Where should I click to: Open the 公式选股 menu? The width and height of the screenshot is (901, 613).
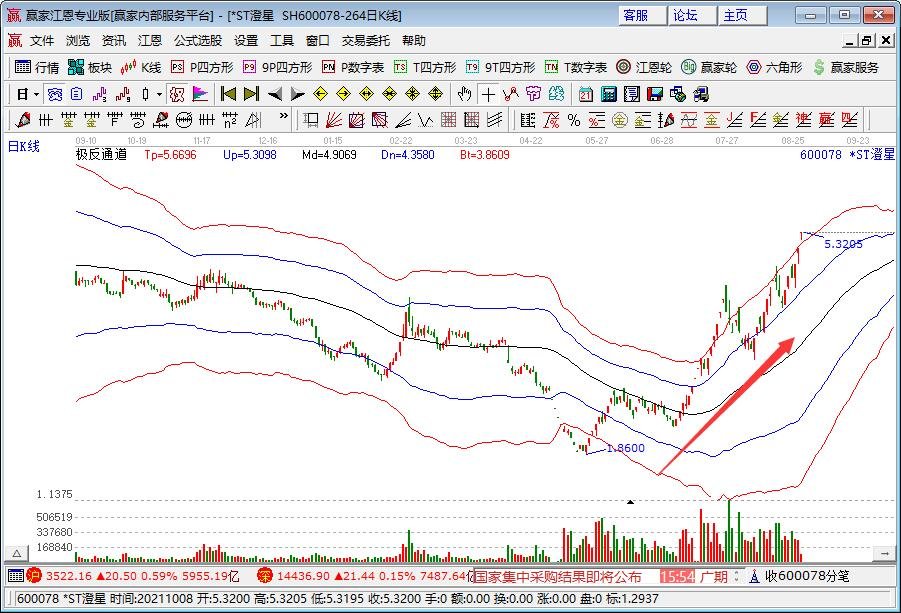pyautogui.click(x=198, y=41)
